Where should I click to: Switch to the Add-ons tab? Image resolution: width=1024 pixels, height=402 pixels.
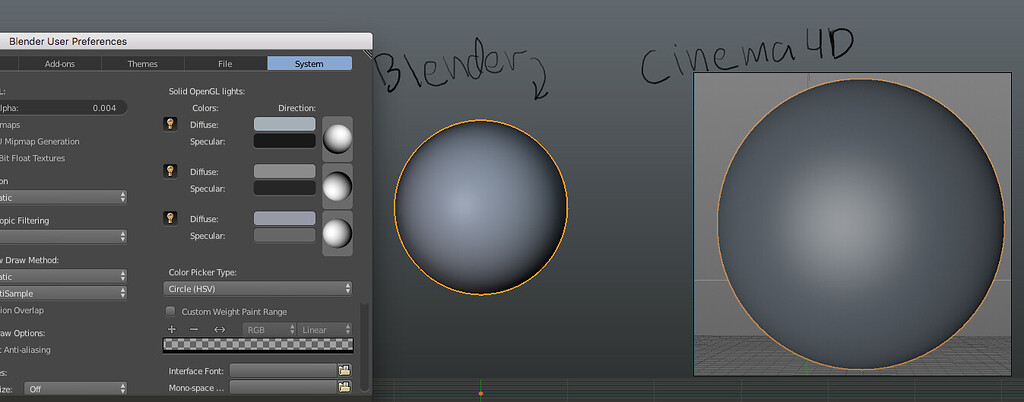(60, 63)
